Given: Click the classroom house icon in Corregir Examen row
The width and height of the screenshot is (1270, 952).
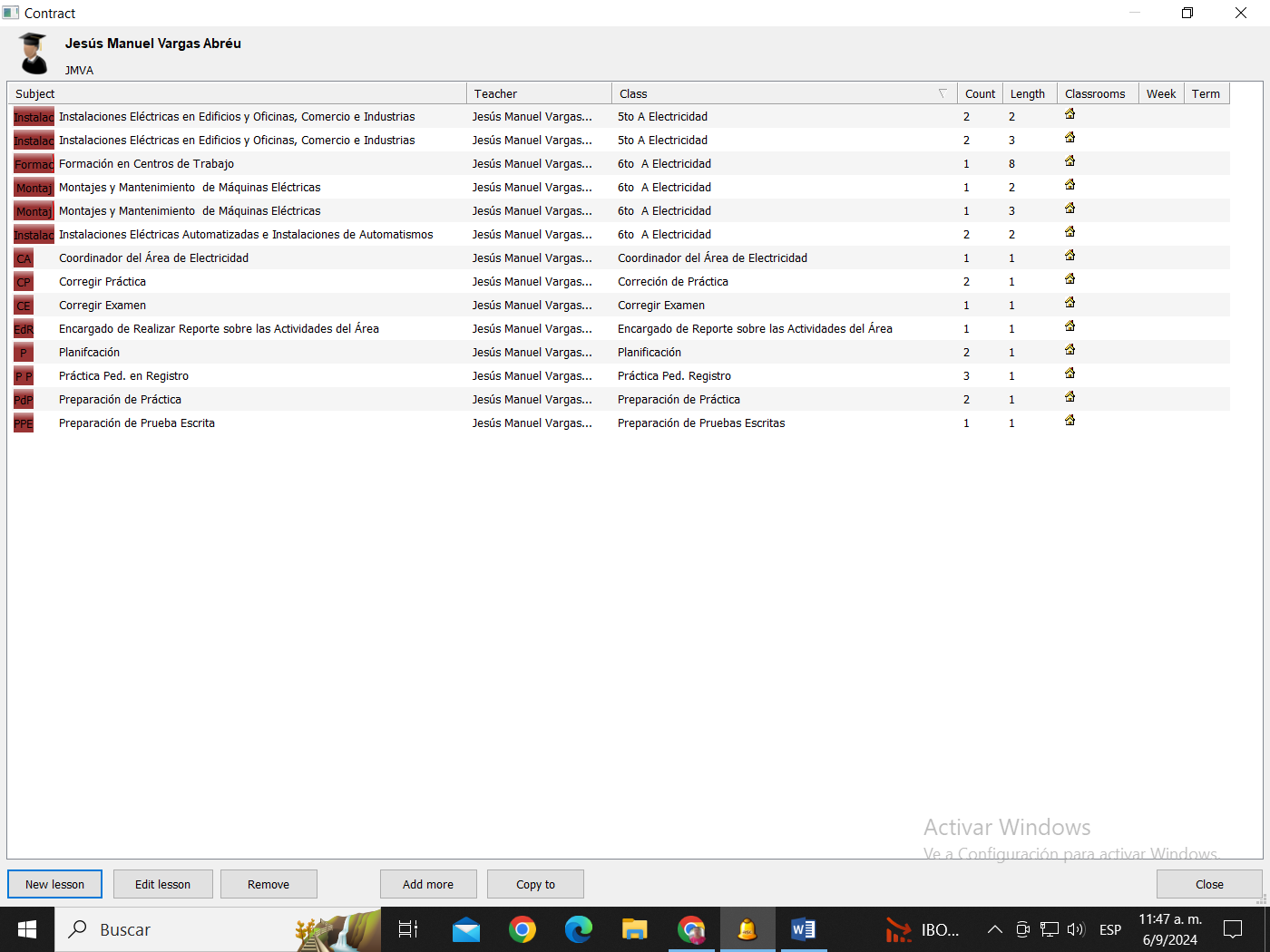Looking at the screenshot, I should click(1070, 303).
